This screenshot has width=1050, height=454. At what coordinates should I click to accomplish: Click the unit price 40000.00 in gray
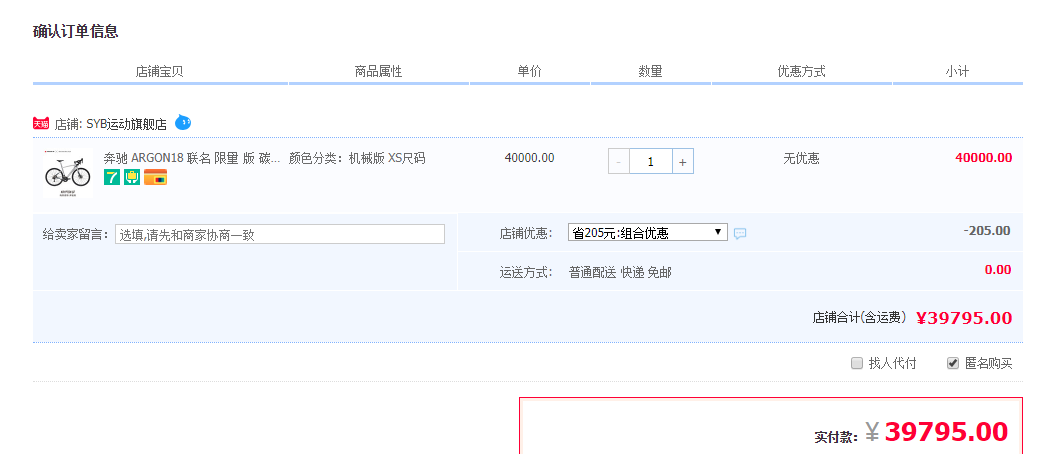530,158
